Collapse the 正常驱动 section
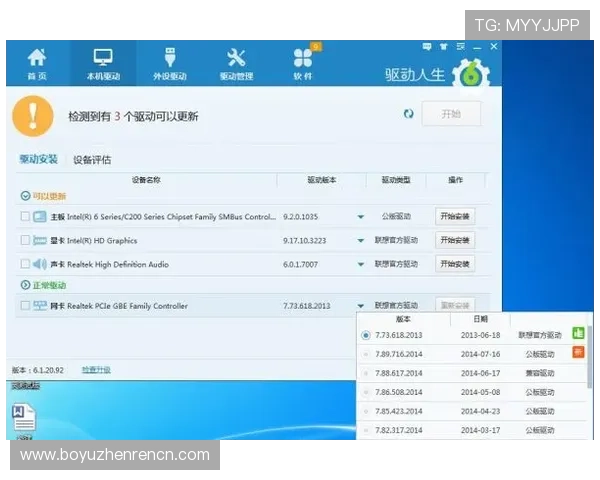The width and height of the screenshot is (600, 480). tap(25, 285)
